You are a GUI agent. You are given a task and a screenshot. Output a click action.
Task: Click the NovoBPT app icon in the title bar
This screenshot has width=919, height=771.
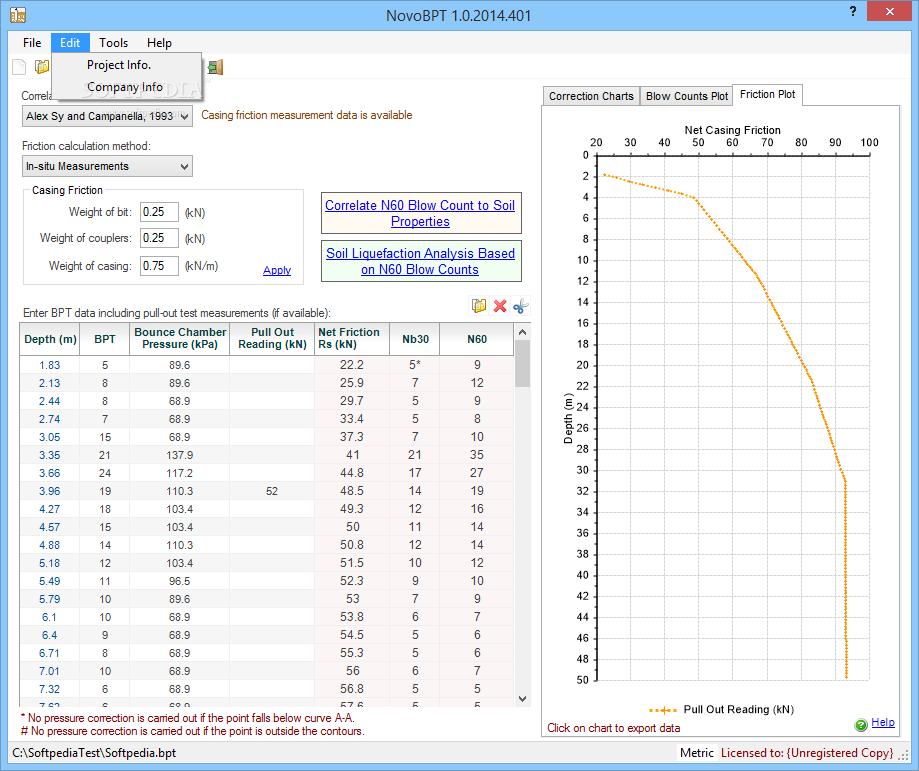(x=18, y=15)
